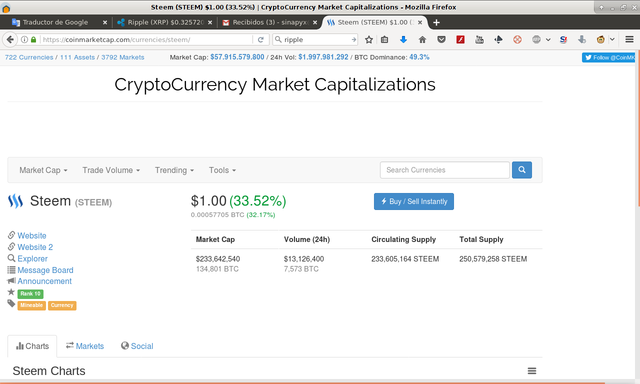This screenshot has height=384, width=640.
Task: Click the Steem logo icon
Action: (16, 201)
